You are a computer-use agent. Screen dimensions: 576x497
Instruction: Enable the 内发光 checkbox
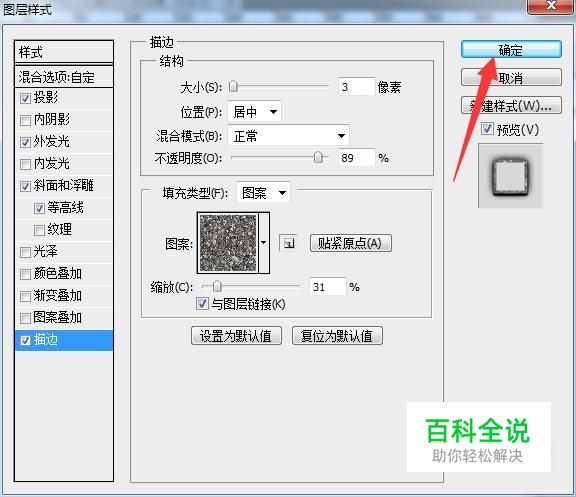[25, 164]
